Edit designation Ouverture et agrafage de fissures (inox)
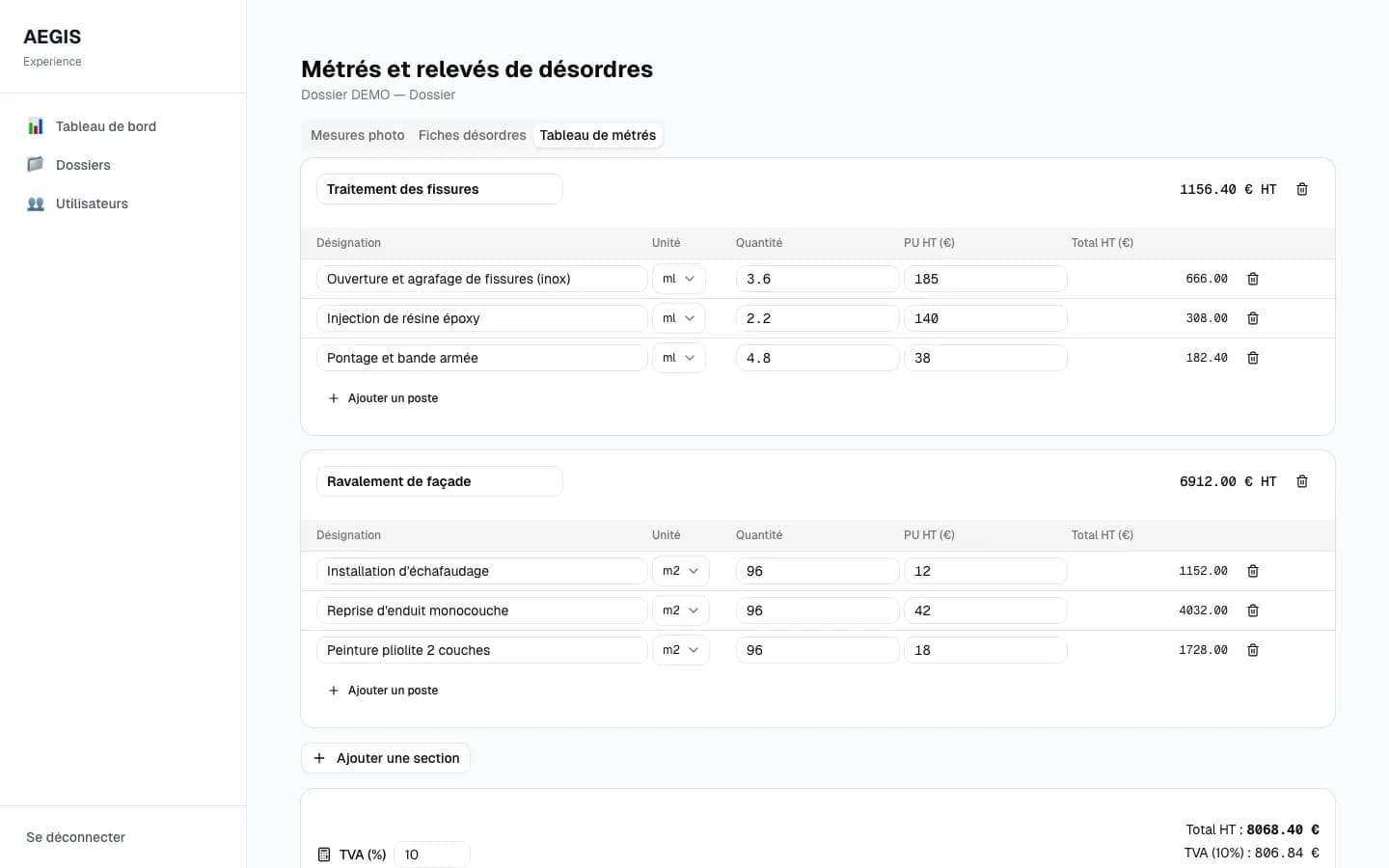This screenshot has height=868, width=1389. tap(482, 279)
